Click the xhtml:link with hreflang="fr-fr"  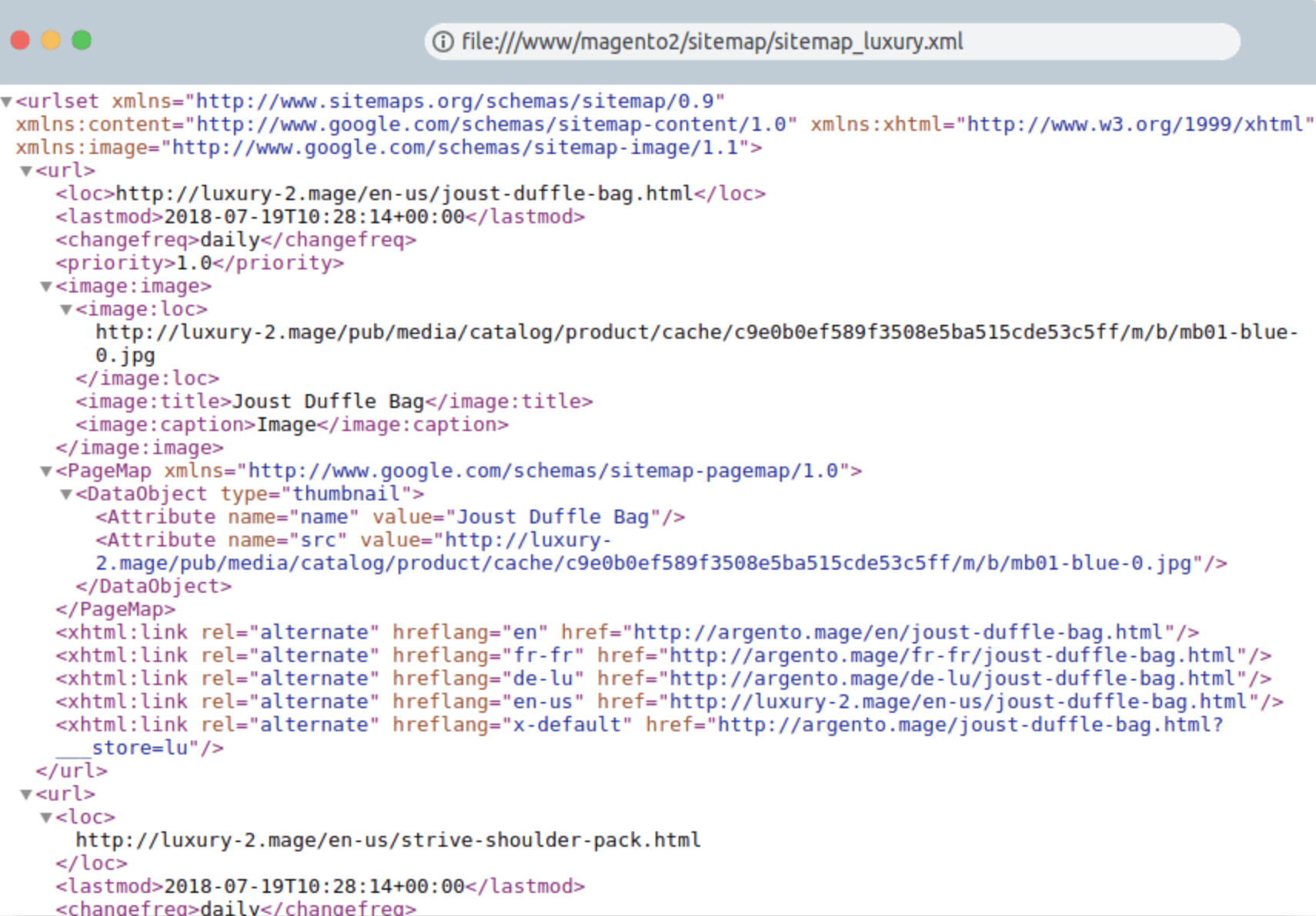tap(663, 656)
